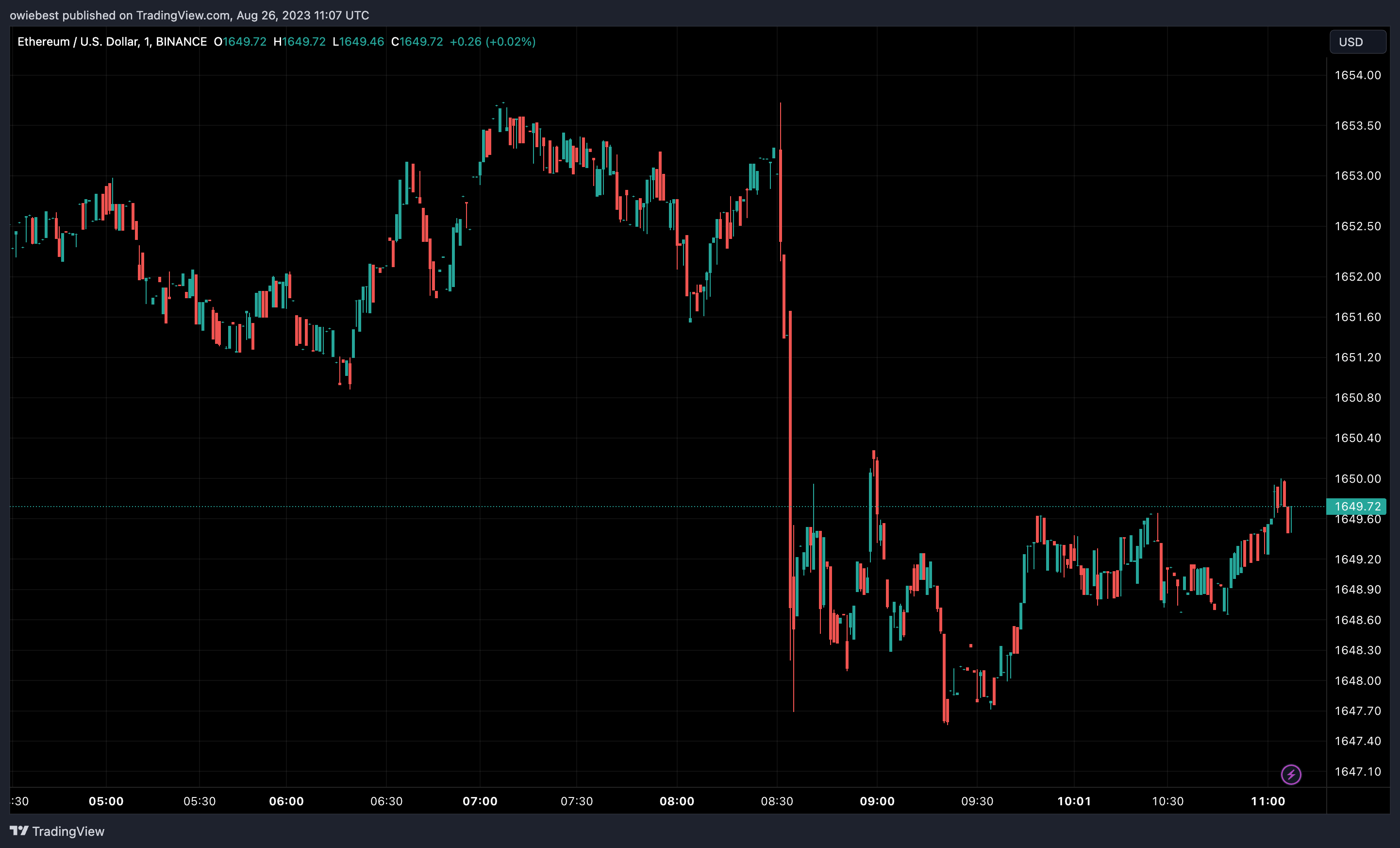Click the purple lightning bolt icon
Viewport: 1400px width, 848px height.
coord(1291,774)
